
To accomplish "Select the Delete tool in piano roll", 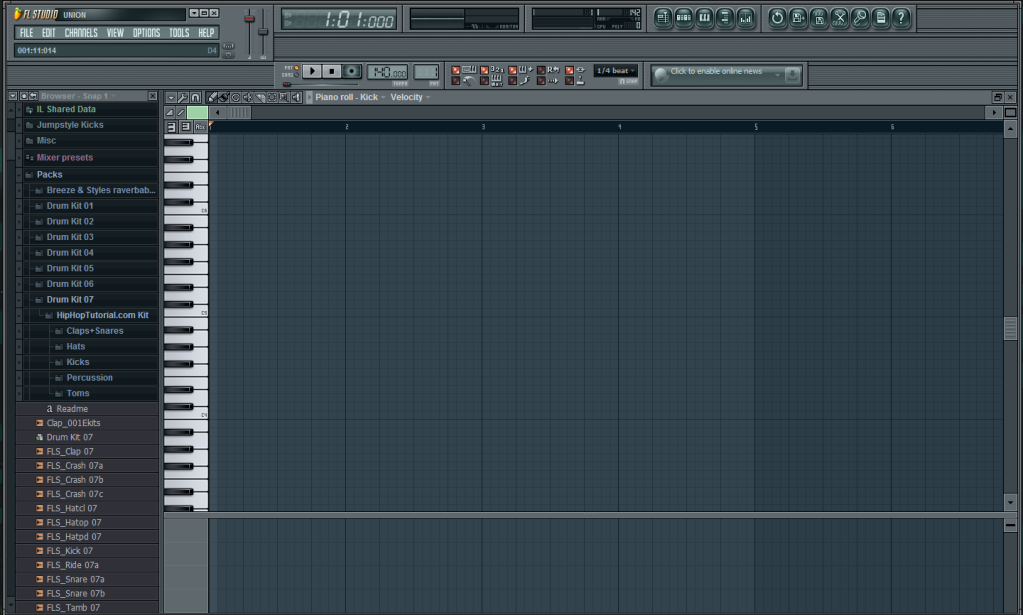I will (236, 97).
